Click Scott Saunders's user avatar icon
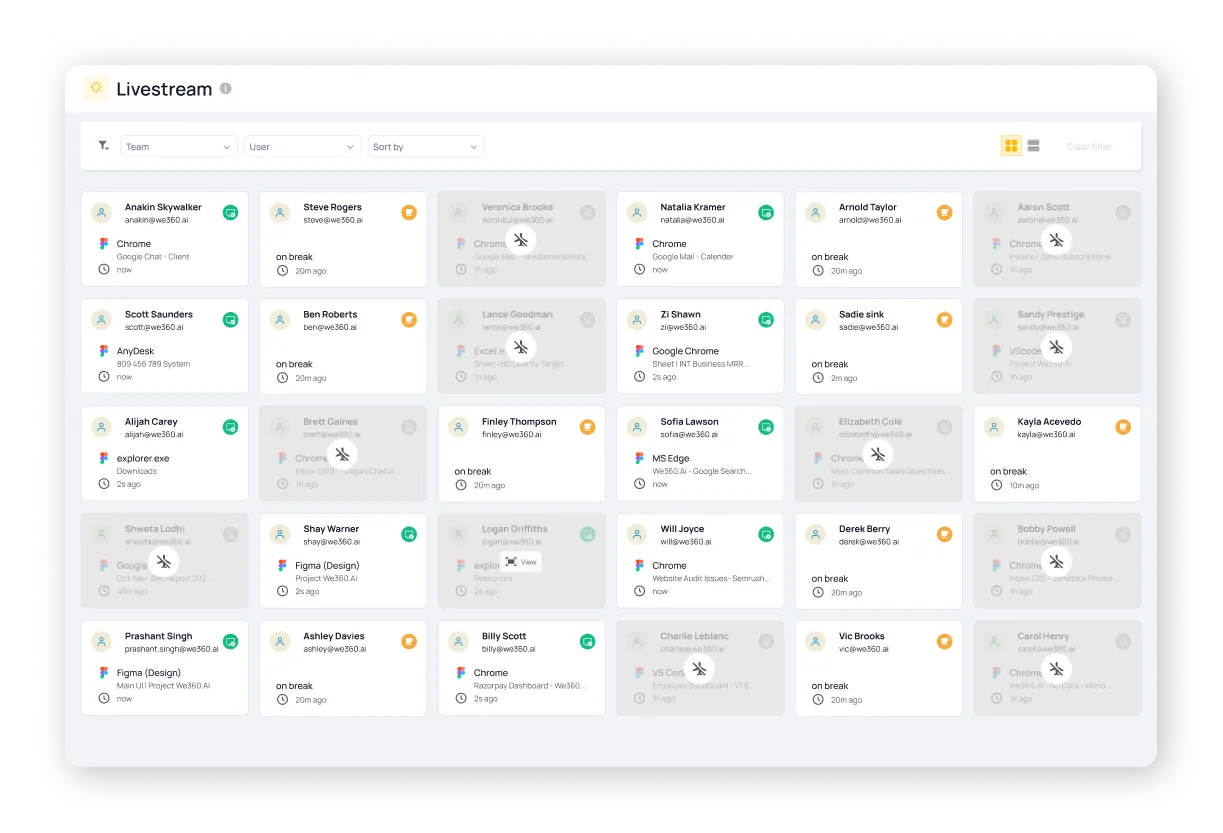 point(99,319)
